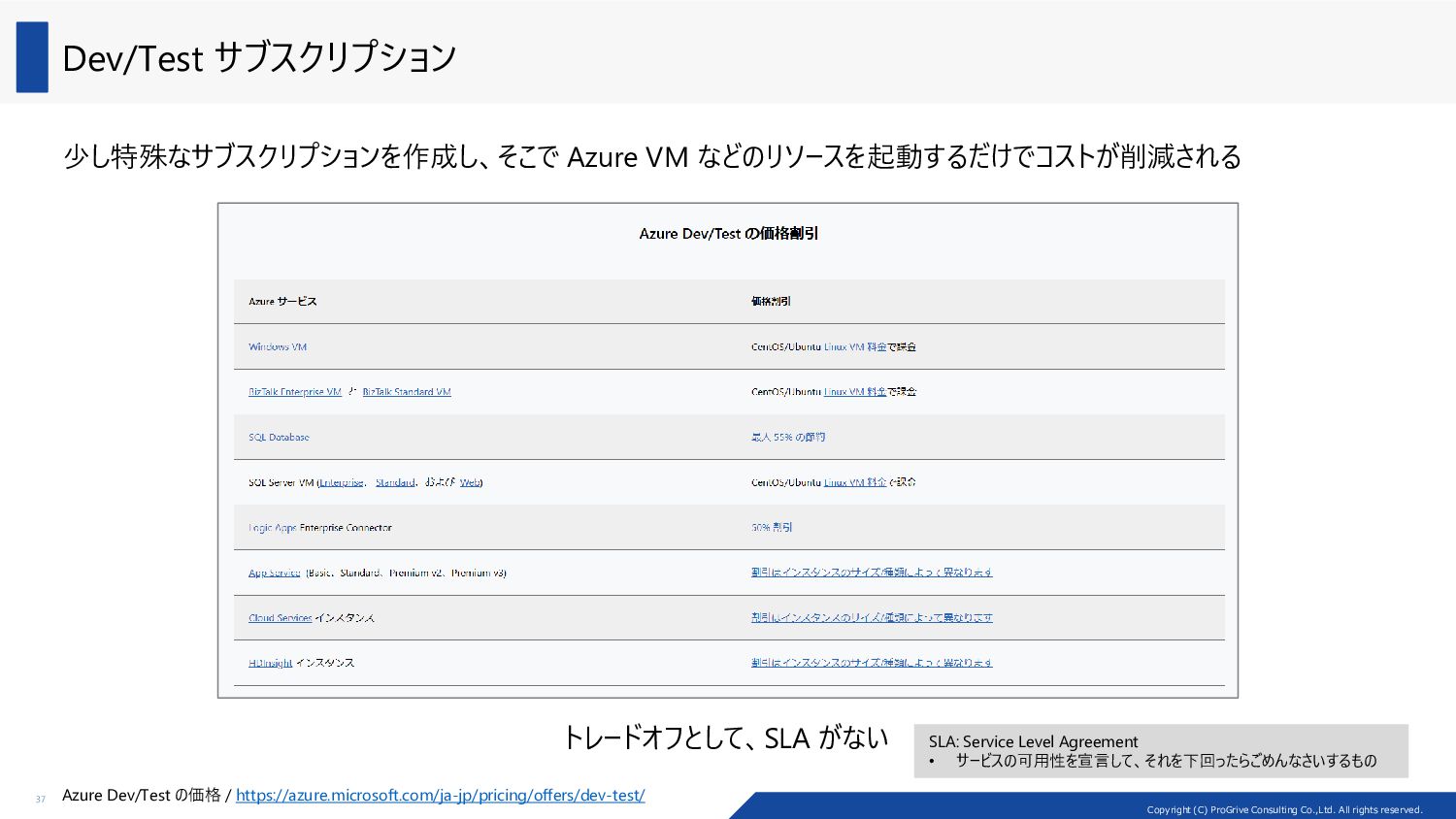Click the 'Azure Dev/Test の価格' footnote label
The width and height of the screenshot is (1456, 819).
pyautogui.click(x=142, y=795)
